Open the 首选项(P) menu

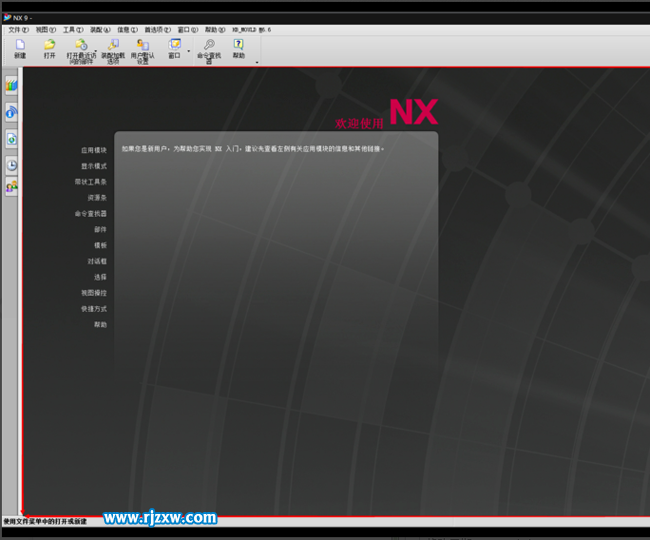[158, 30]
